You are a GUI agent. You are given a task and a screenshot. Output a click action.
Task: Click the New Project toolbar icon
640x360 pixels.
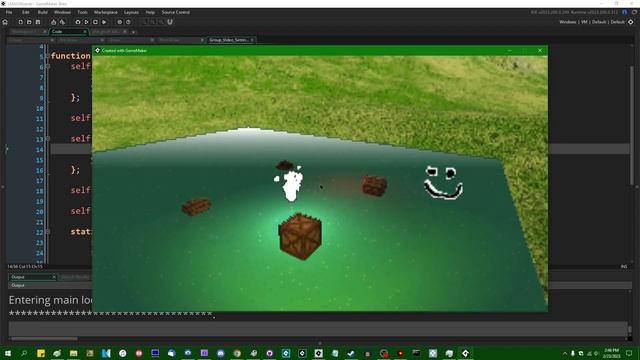(x=20, y=22)
